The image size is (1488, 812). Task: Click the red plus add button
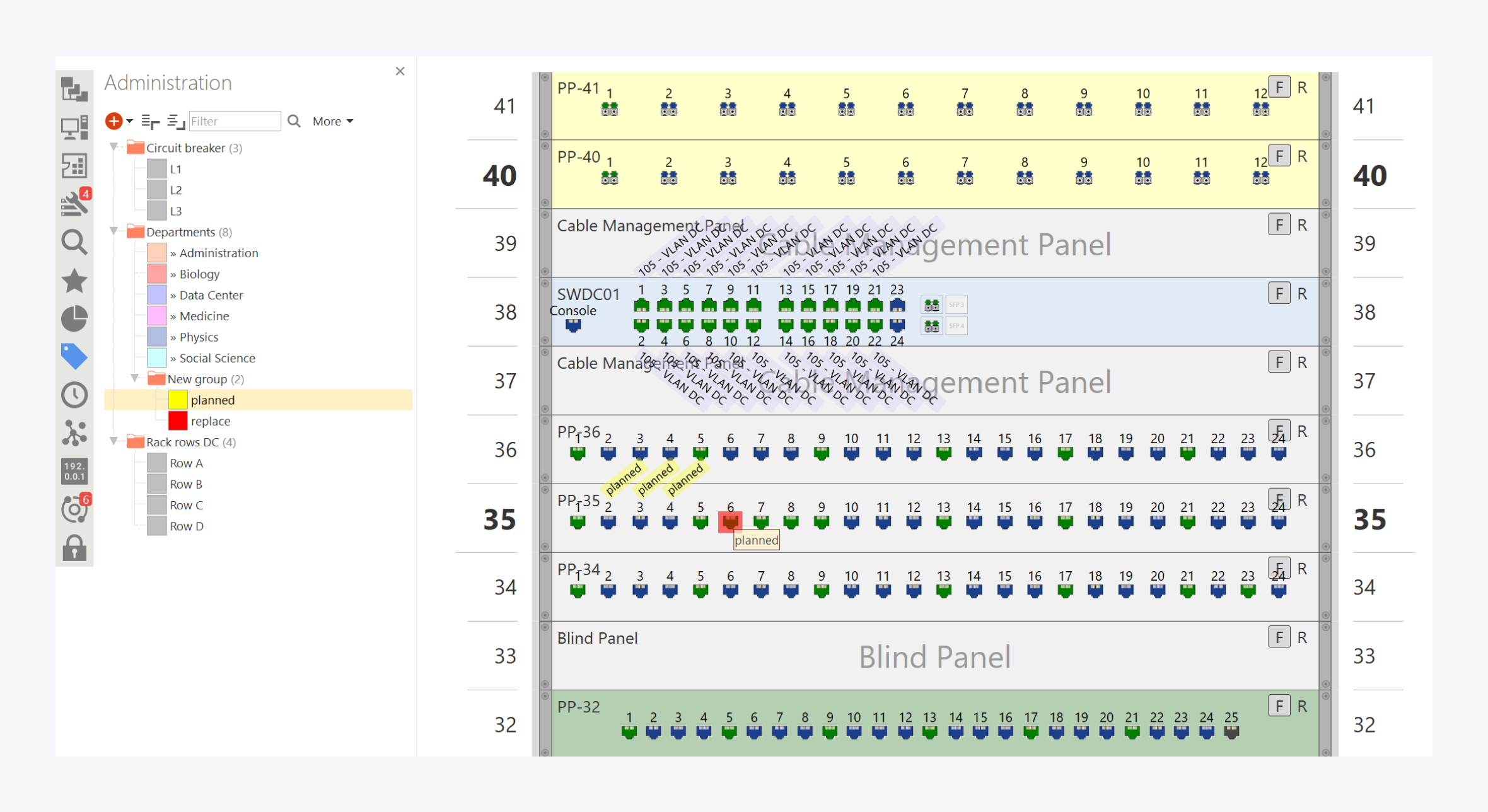click(x=114, y=121)
